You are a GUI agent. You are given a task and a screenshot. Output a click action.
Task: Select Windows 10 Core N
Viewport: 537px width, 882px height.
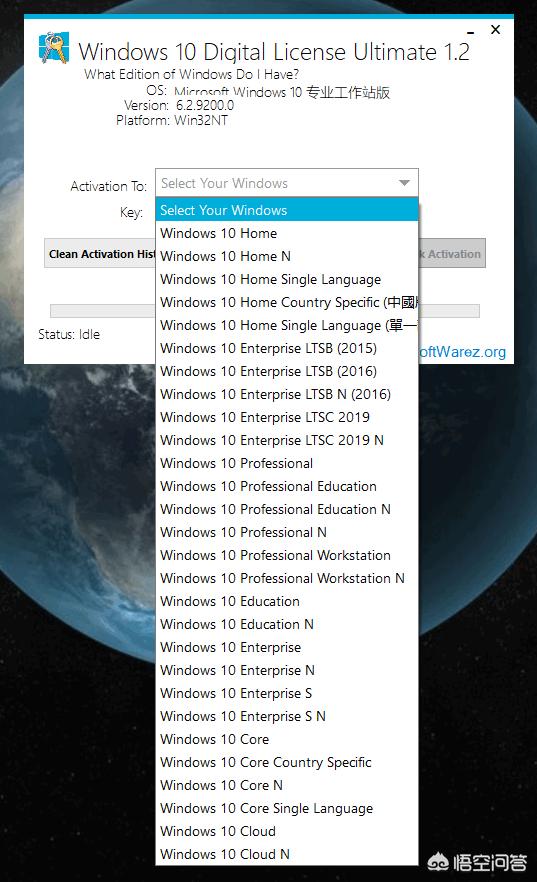click(287, 785)
